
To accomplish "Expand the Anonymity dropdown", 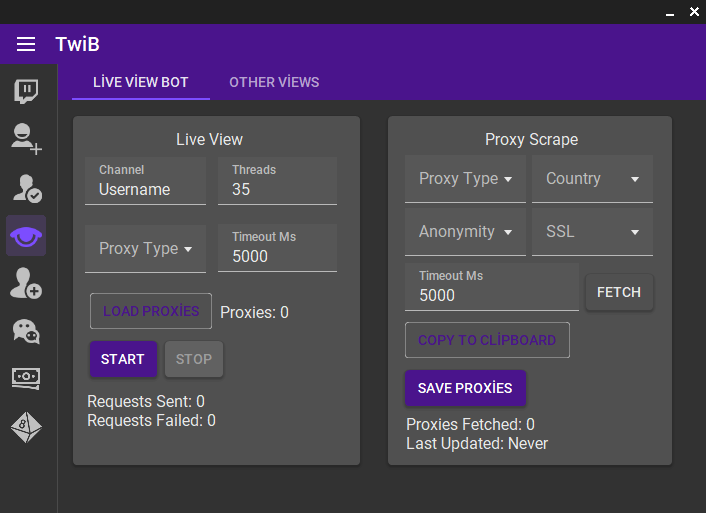I will 465,232.
